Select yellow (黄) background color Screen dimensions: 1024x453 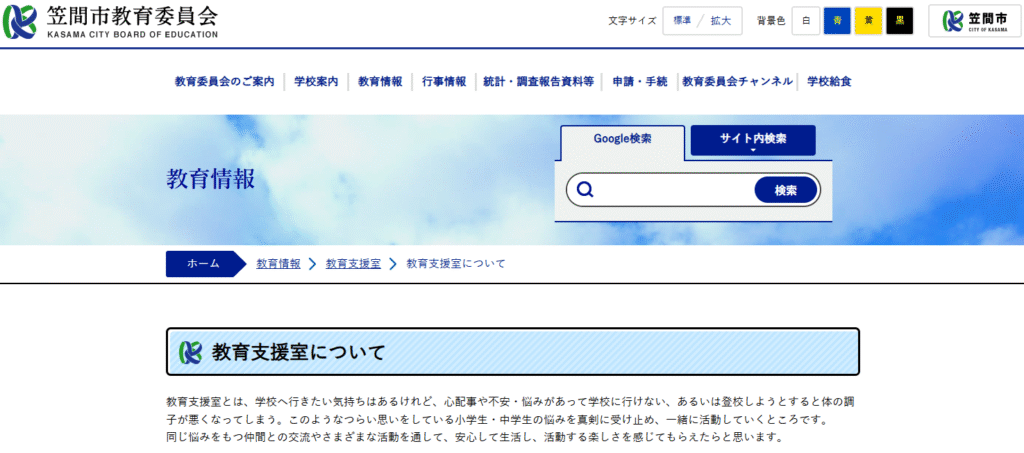[x=868, y=21]
